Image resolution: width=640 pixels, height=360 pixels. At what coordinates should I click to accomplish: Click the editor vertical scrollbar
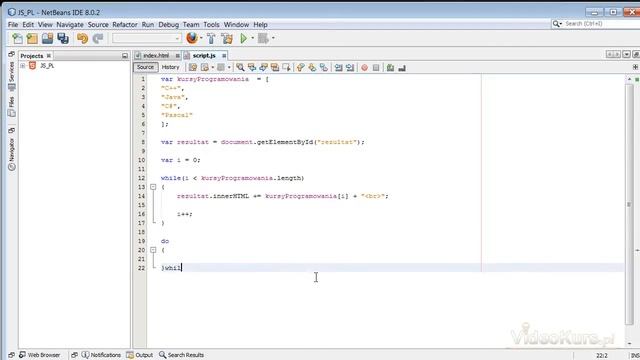pos(629,204)
